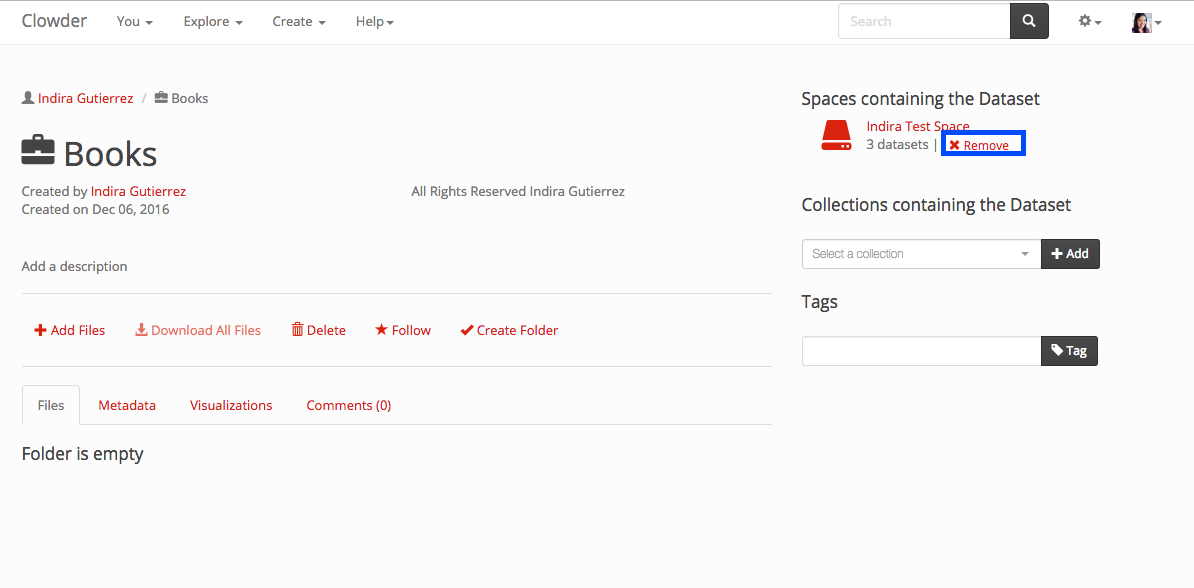The height and width of the screenshot is (588, 1194).
Task: Focus the tags text input field
Action: click(x=921, y=351)
